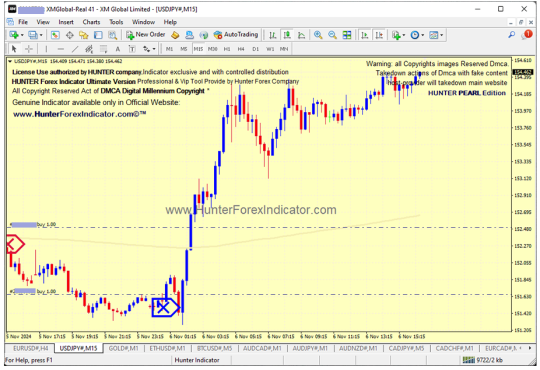This screenshot has height=370, width=540.
Task: Click the Zoom In magnifier icon
Action: click(x=318, y=35)
